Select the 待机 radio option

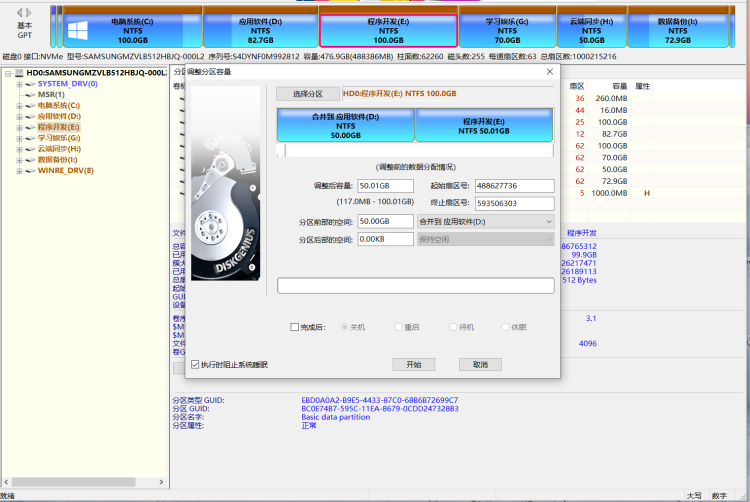[x=453, y=327]
